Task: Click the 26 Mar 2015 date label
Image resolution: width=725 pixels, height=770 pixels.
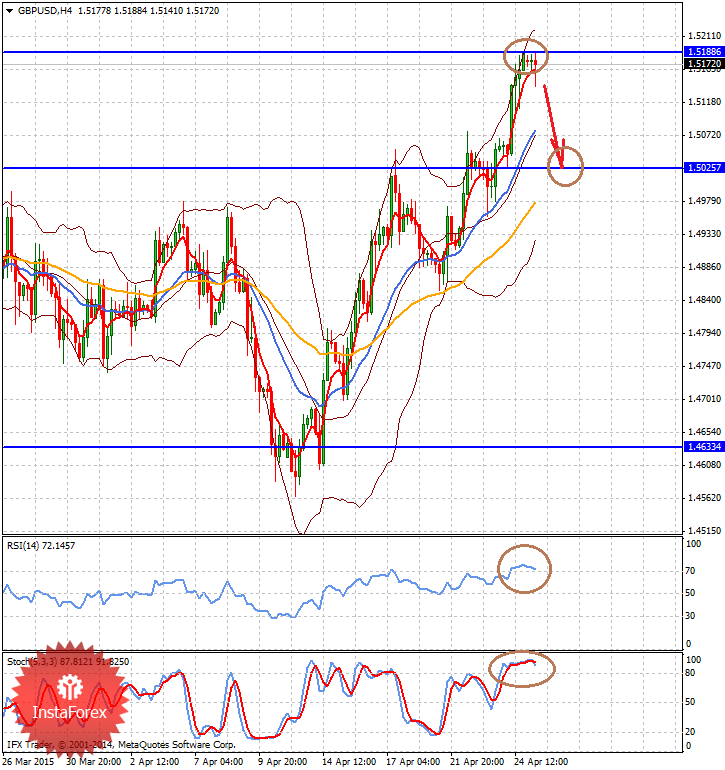Action: [x=28, y=762]
